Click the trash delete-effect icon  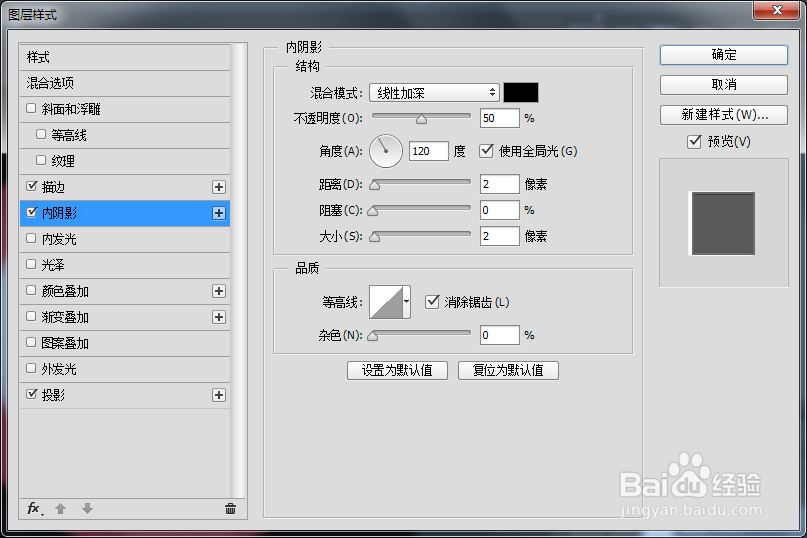click(x=231, y=509)
